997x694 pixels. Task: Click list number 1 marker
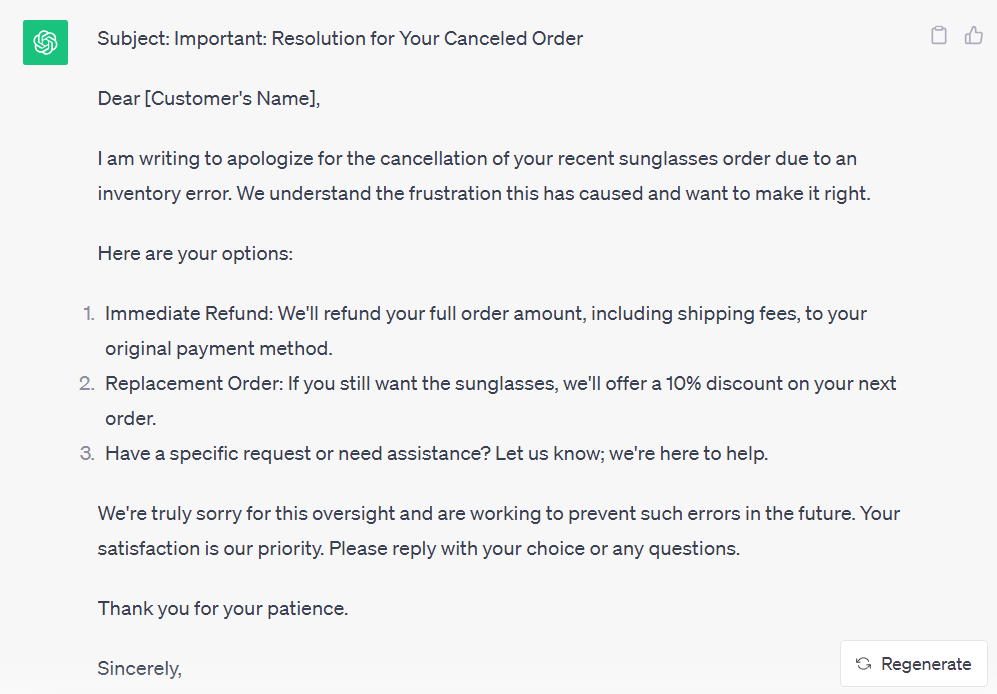(87, 314)
